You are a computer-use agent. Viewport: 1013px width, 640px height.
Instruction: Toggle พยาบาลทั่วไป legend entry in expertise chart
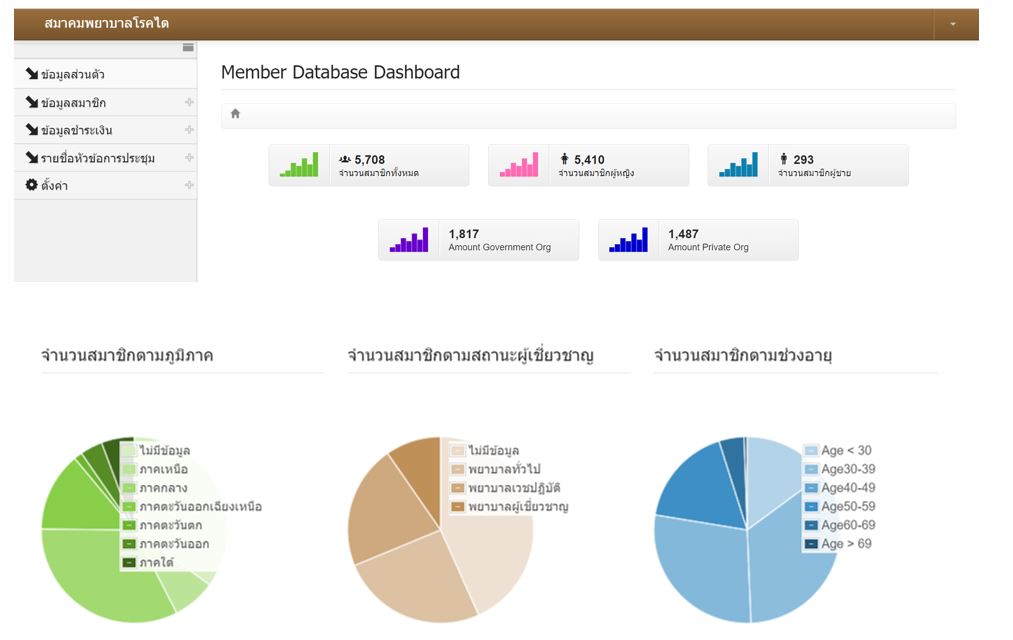pos(502,469)
